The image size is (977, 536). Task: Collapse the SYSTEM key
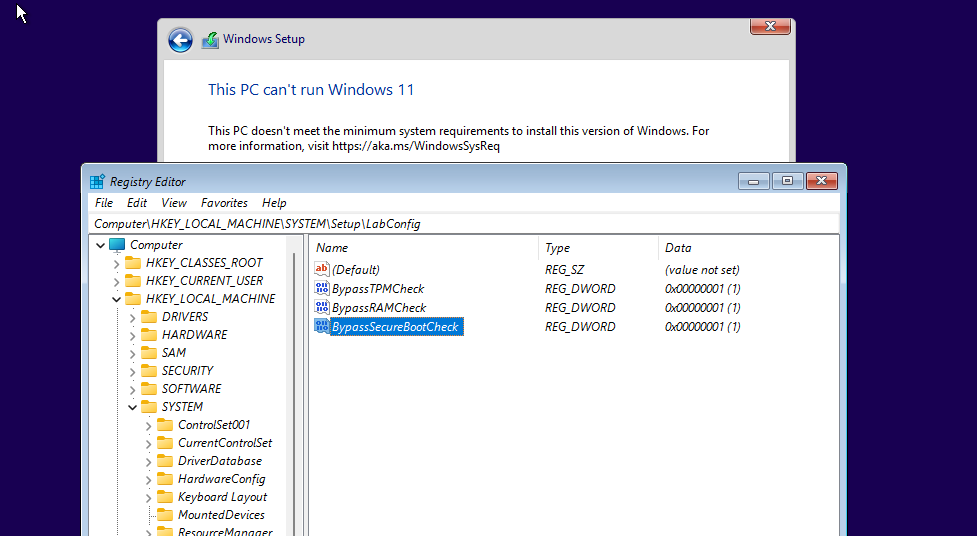pos(133,408)
